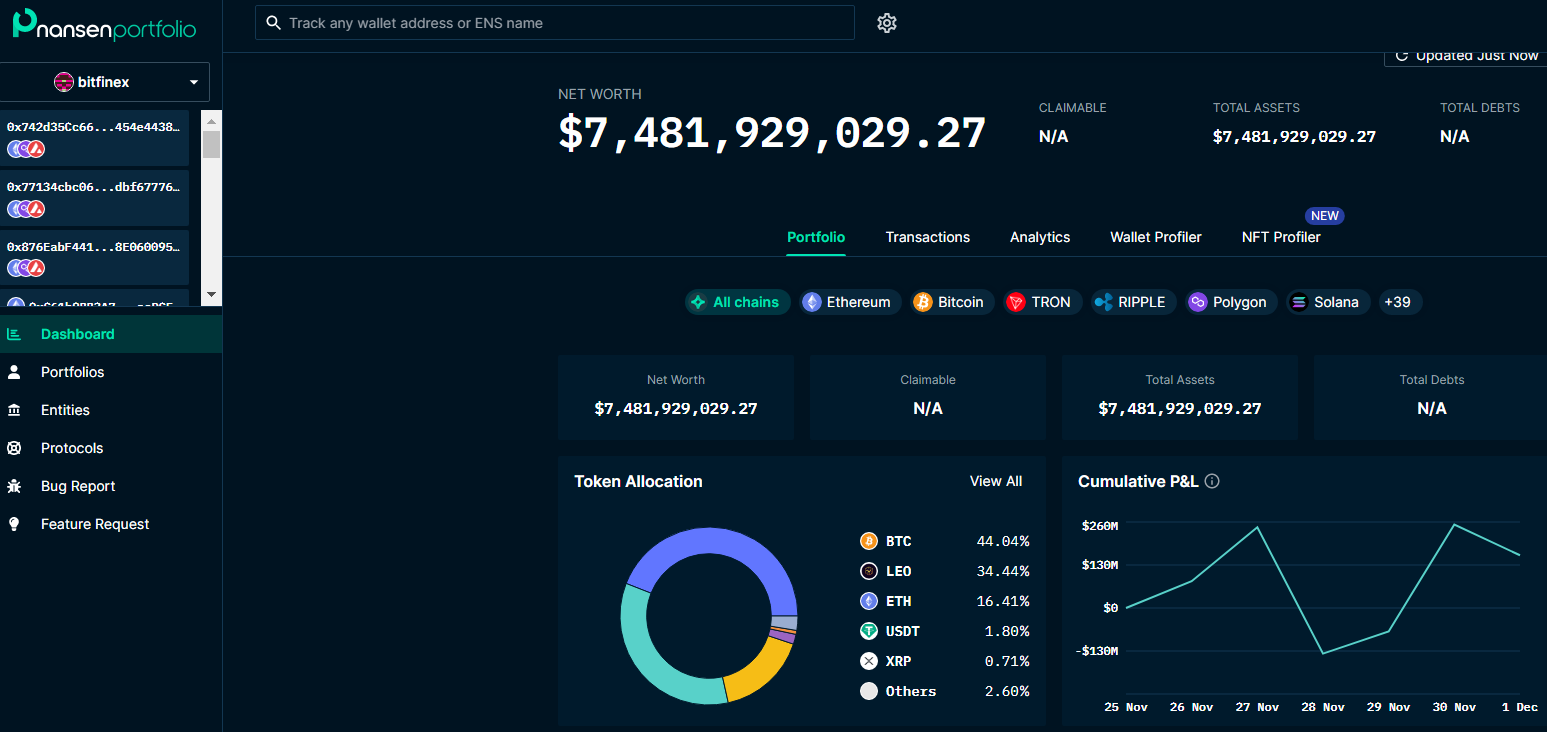
Task: Click the Bug Report bug icon
Action: (x=14, y=486)
